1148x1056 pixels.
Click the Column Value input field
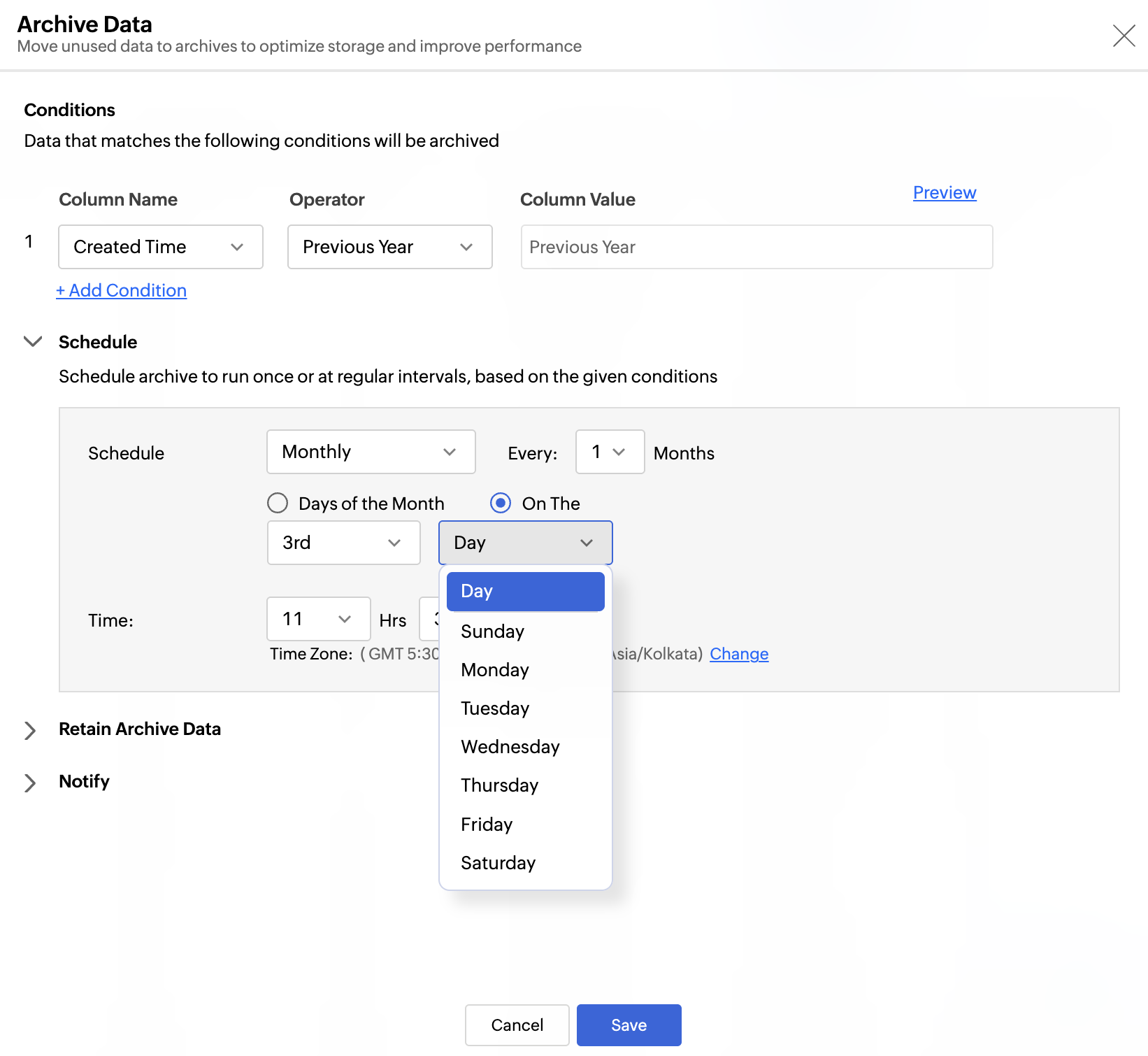(x=756, y=247)
